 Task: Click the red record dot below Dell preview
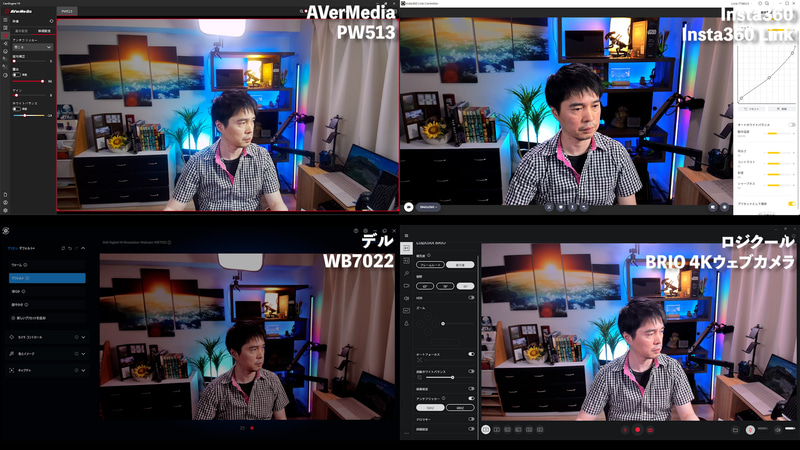tap(252, 428)
